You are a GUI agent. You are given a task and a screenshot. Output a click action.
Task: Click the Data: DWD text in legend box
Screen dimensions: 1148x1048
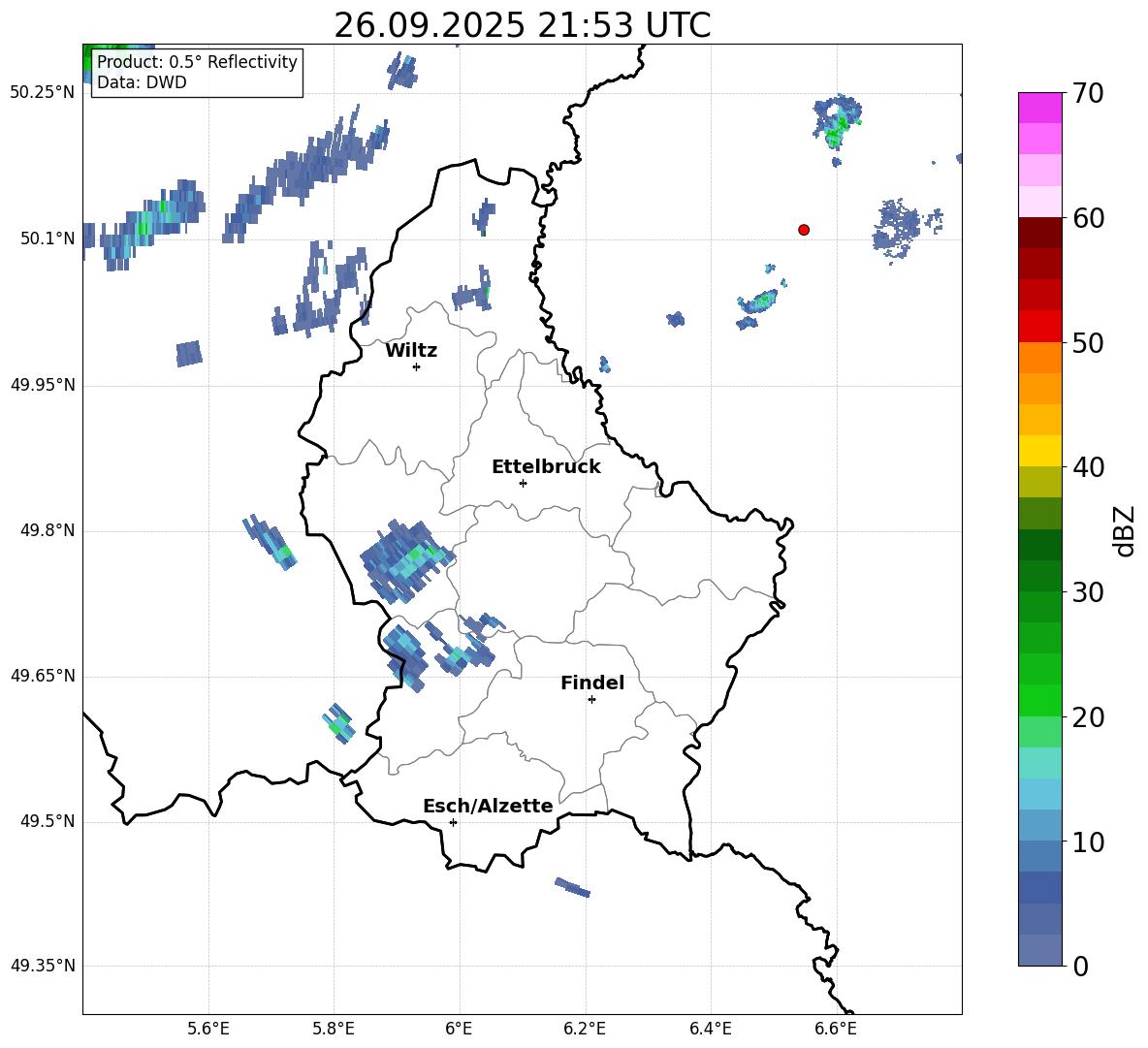click(142, 82)
